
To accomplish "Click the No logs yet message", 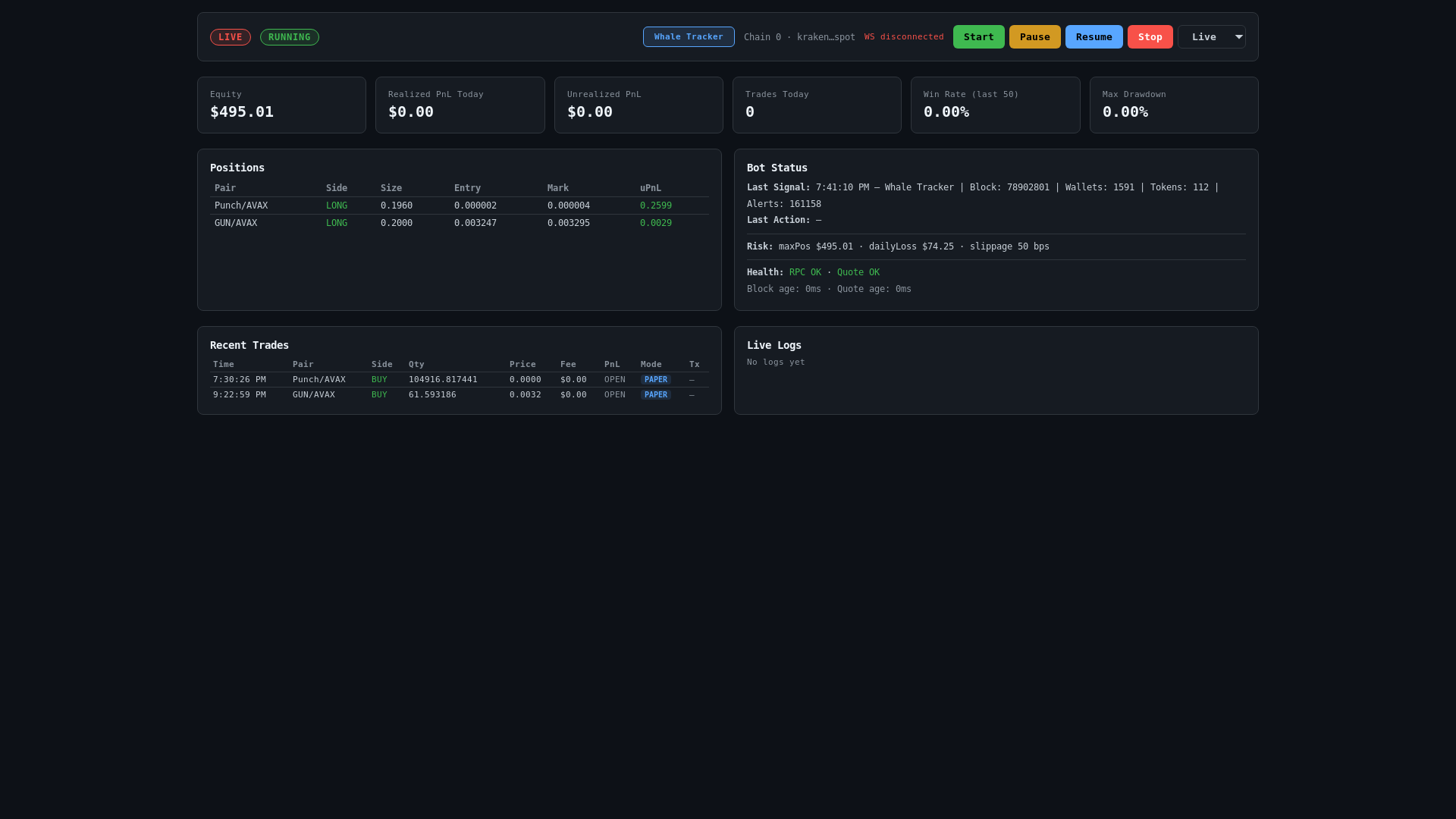I will pyautogui.click(x=776, y=362).
